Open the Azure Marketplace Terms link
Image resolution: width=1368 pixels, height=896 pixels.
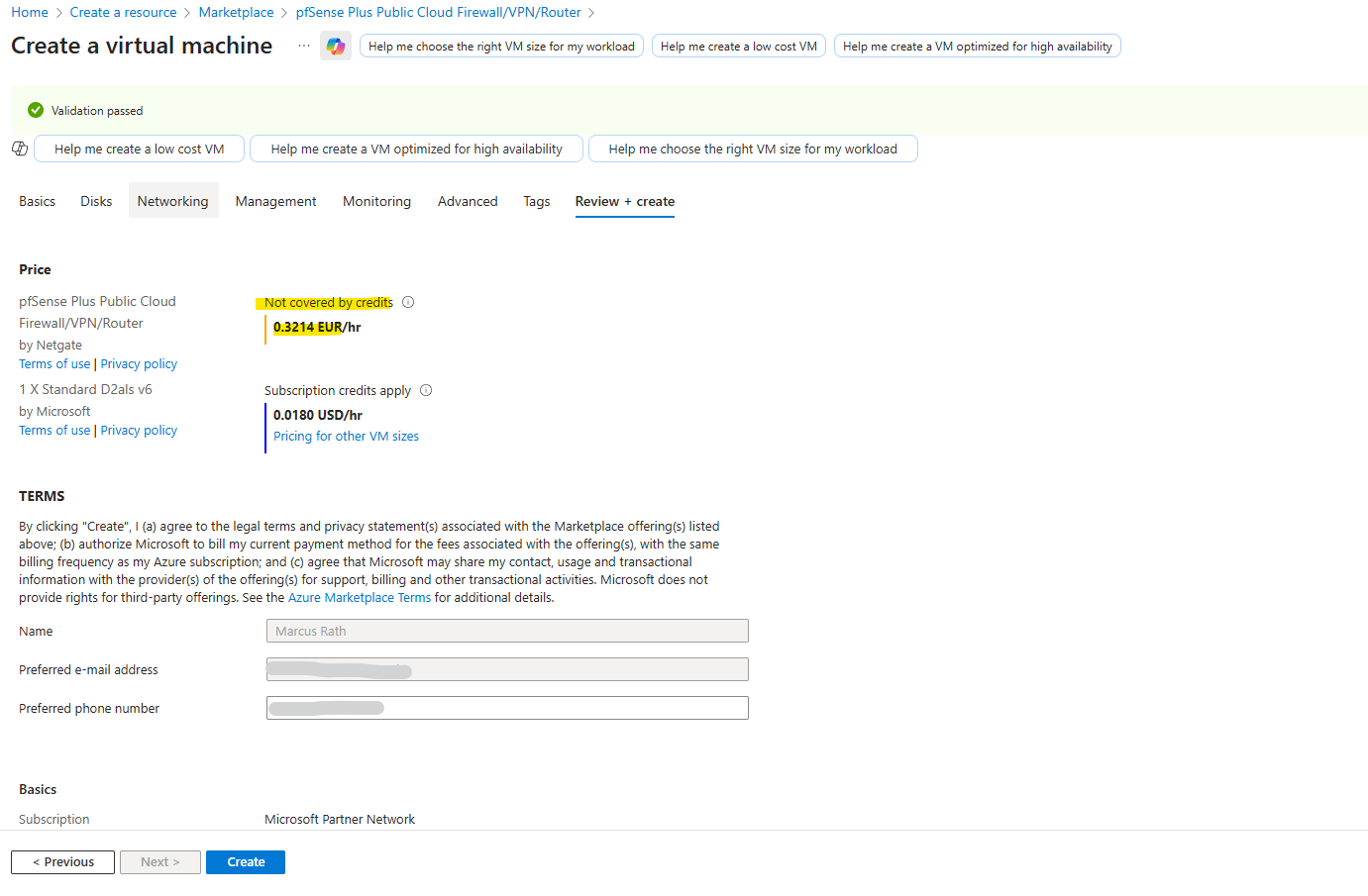360,597
